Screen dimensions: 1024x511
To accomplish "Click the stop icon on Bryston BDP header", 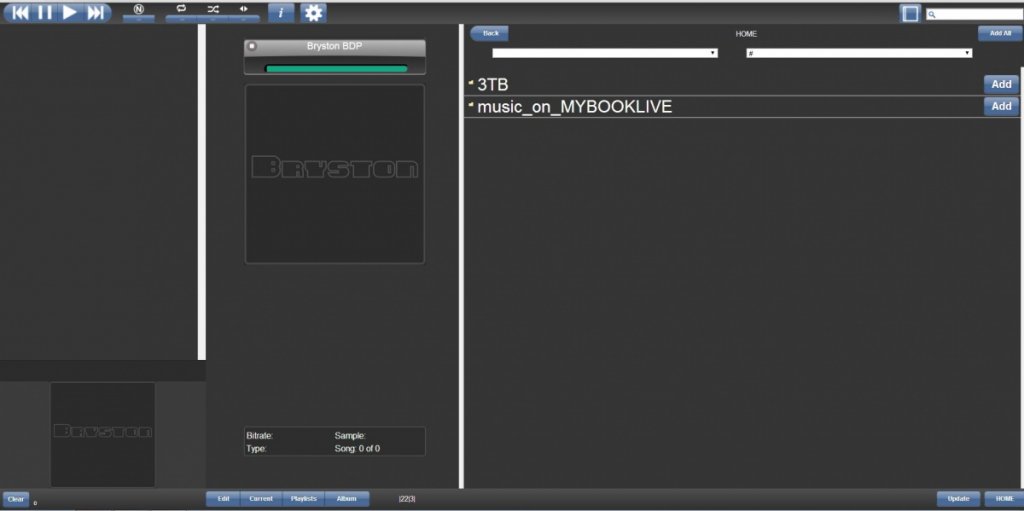I will [x=253, y=46].
